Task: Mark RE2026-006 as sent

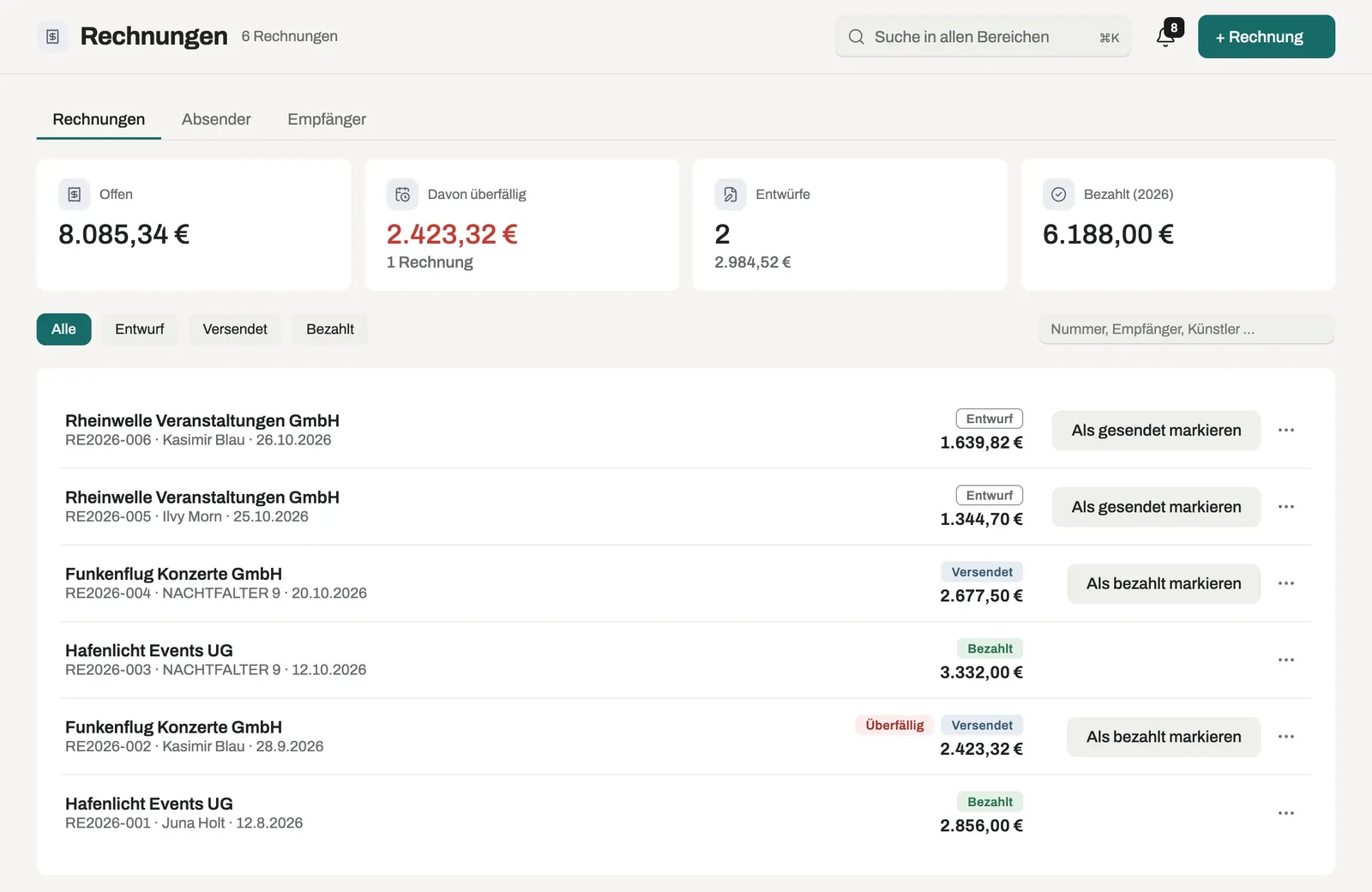Action: pyautogui.click(x=1156, y=431)
